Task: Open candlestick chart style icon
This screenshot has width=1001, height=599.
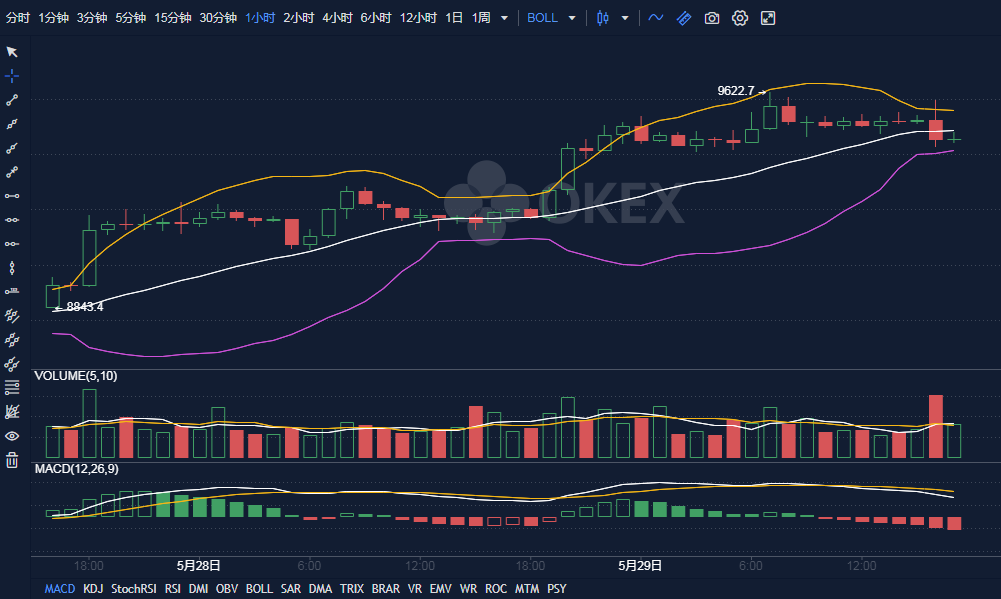Action: coord(603,18)
